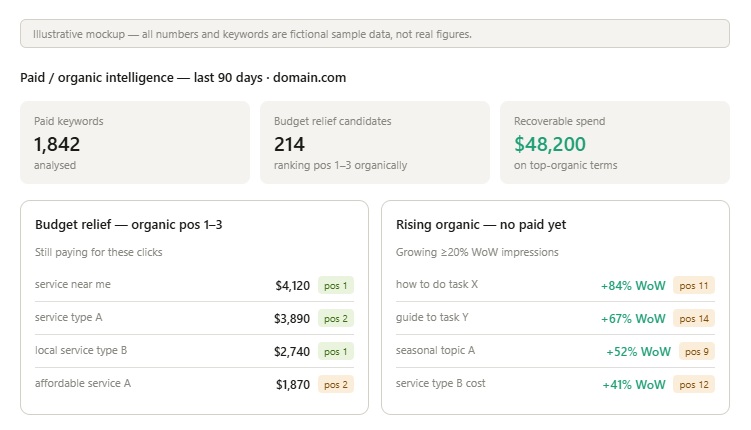
Task: Click the 'analysed' caption under Paid keywords
Action: tap(55, 165)
